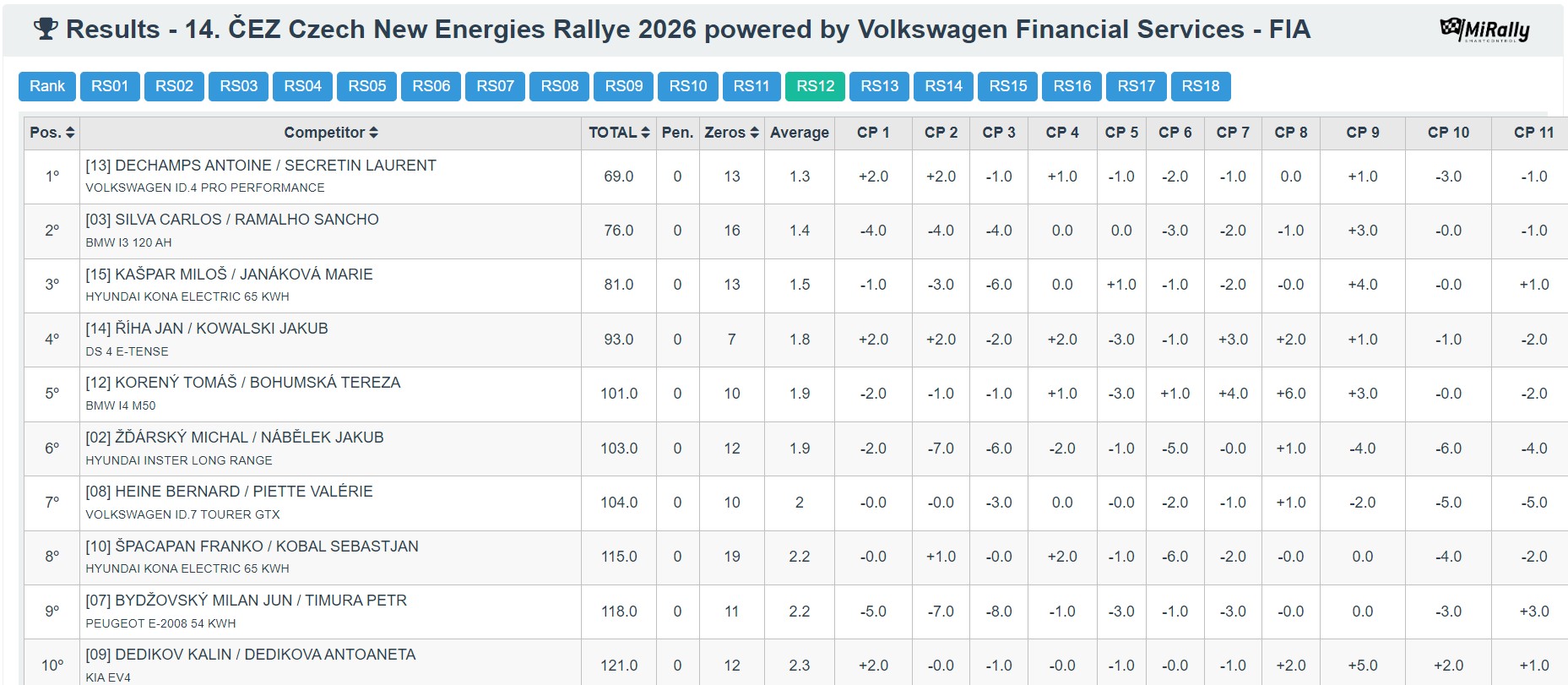Show results for RS13
Image resolution: width=1568 pixels, height=685 pixels.
[879, 86]
